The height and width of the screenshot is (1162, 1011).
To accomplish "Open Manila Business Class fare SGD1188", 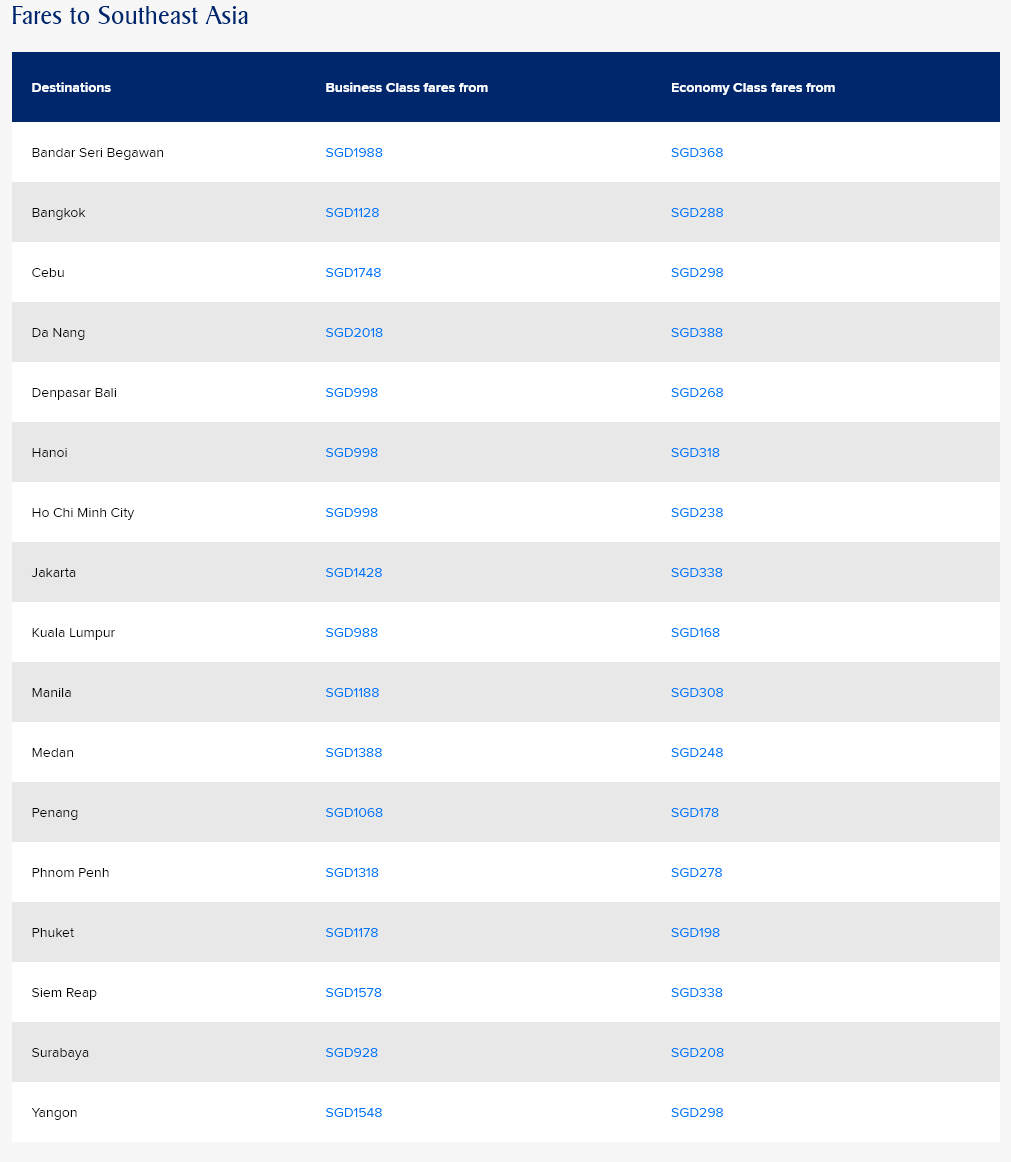I will pos(352,693).
